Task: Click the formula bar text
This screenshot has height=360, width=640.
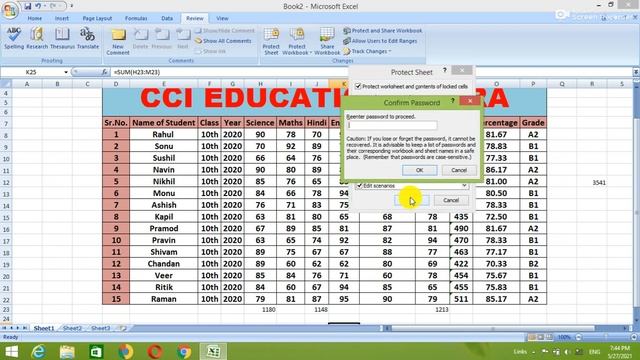Action: click(137, 72)
